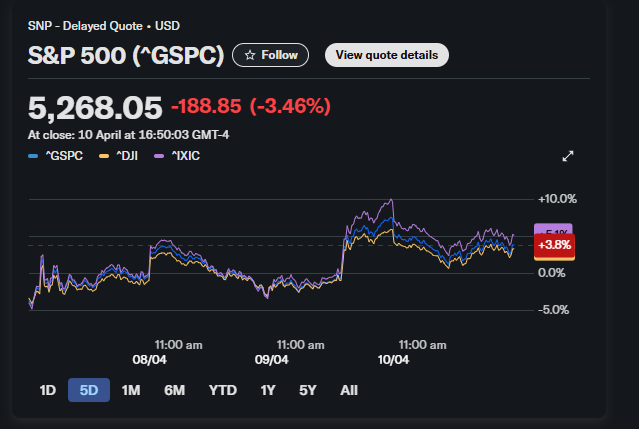Click the red +3.8% price label
The width and height of the screenshot is (639, 429).
tap(554, 245)
